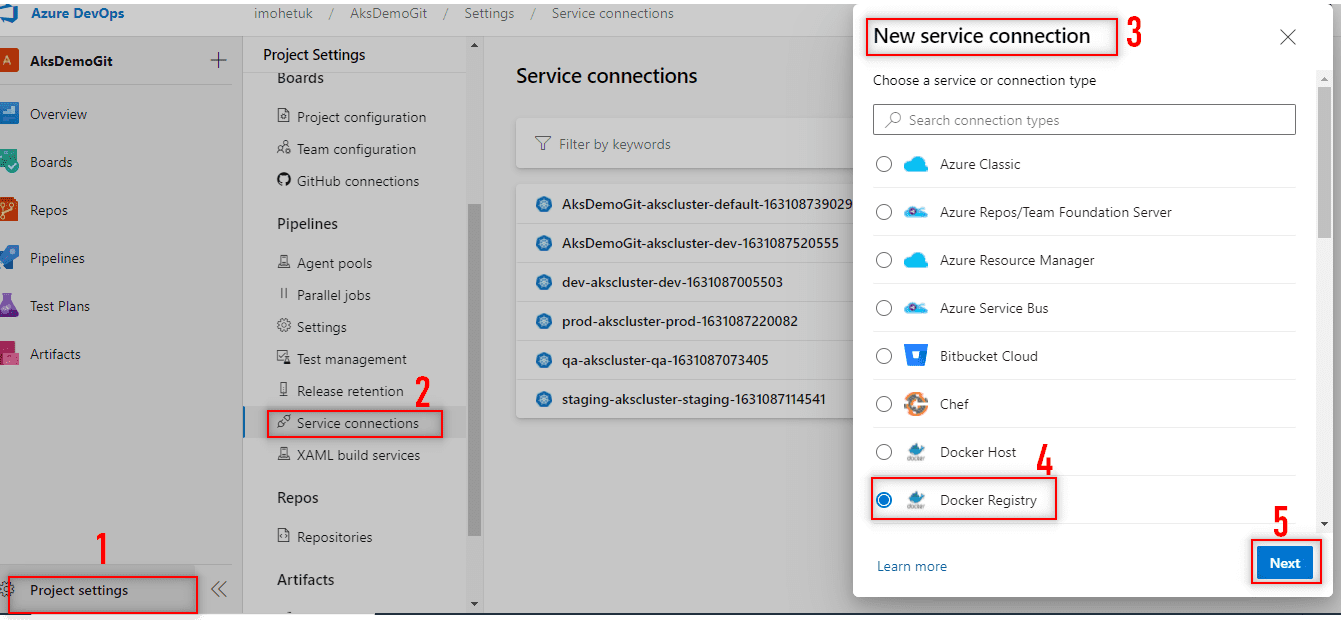Select the Chef radio button
Image resolution: width=1341 pixels, height=620 pixels.
pyautogui.click(x=884, y=404)
